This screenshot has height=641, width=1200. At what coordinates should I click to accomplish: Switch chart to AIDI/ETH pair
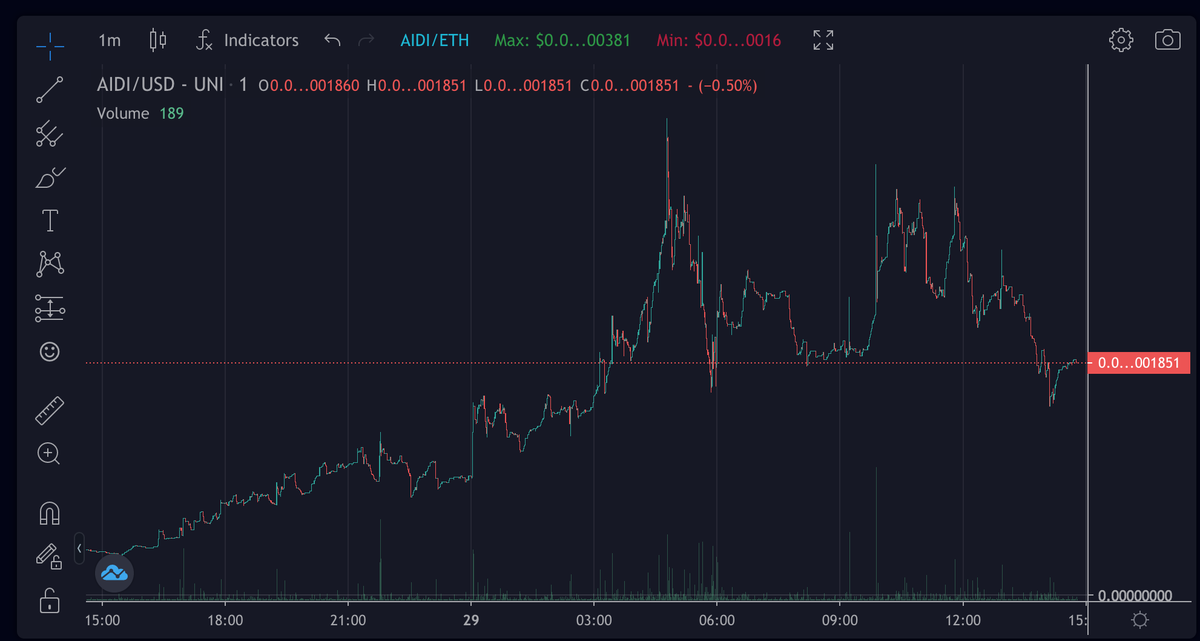click(434, 40)
